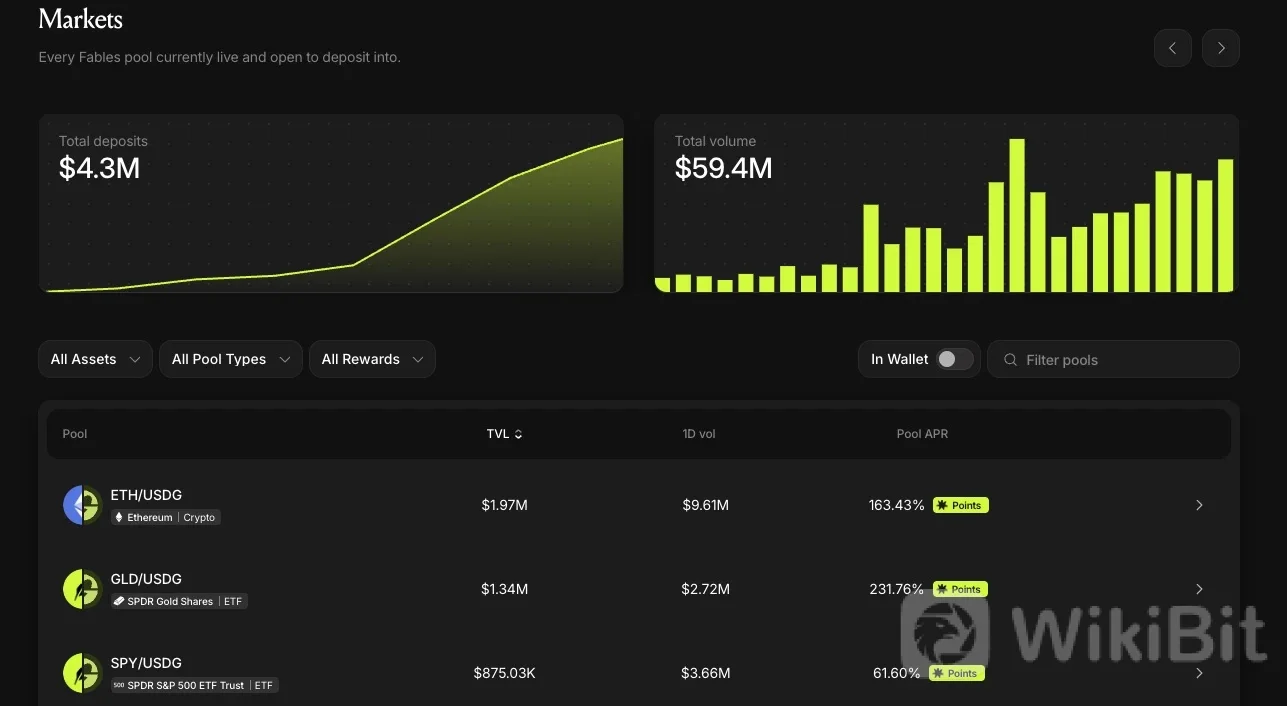Open the All Pool Types dropdown

[231, 359]
